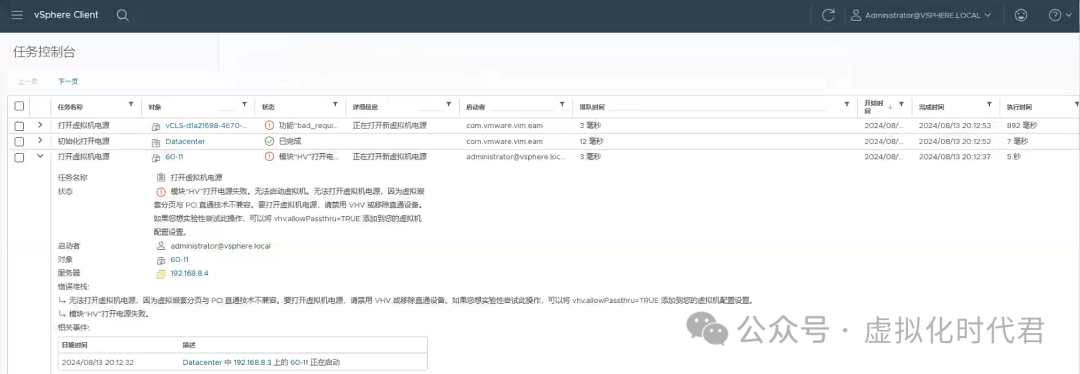Open 60-11 link beside 对象 in details
Viewport: 1080px width, 374px height.
point(179,260)
